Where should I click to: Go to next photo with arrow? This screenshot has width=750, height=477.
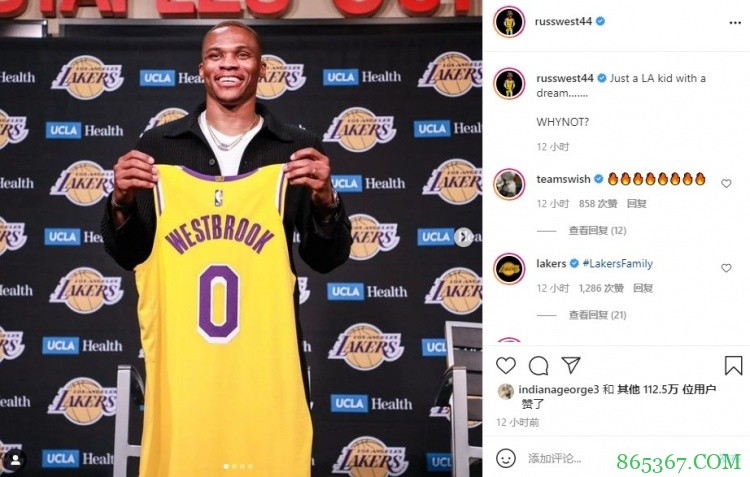coord(463,237)
